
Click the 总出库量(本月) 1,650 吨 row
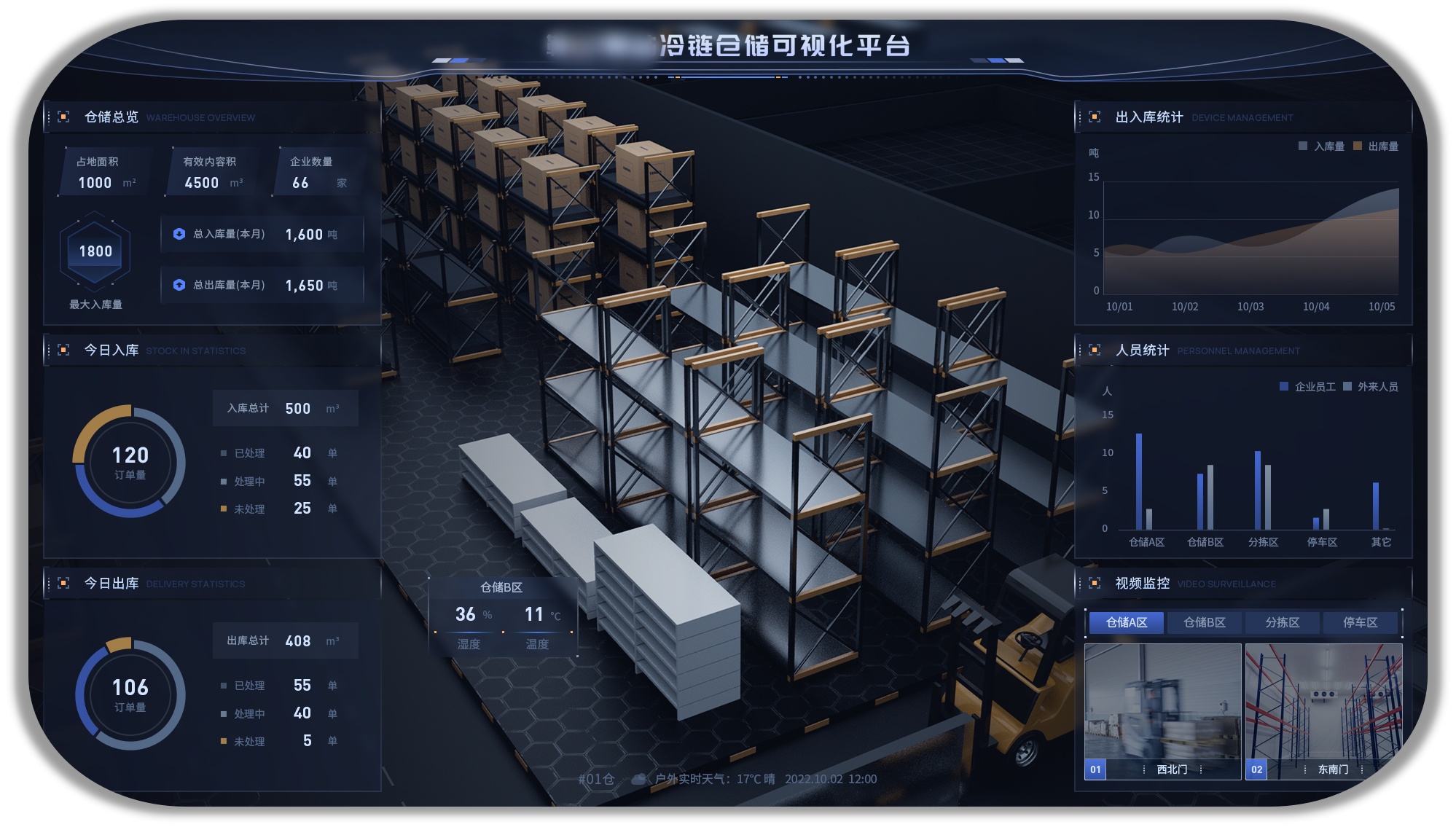tap(262, 286)
